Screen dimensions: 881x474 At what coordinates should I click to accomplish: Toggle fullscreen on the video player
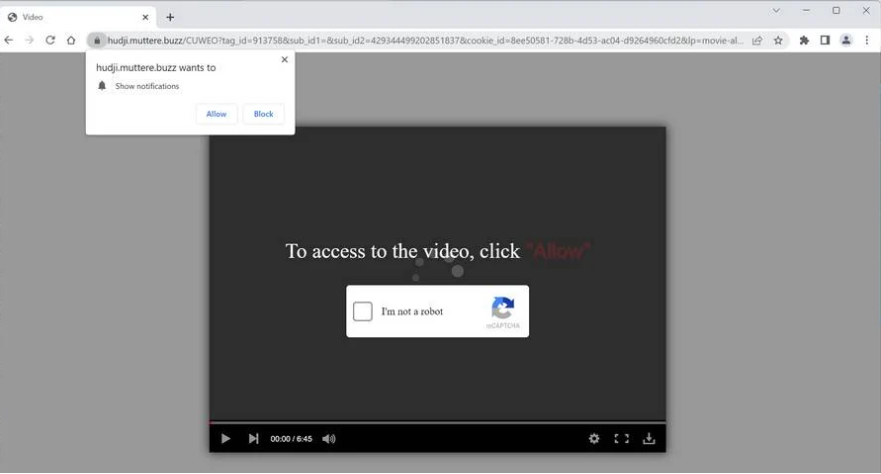pos(621,439)
